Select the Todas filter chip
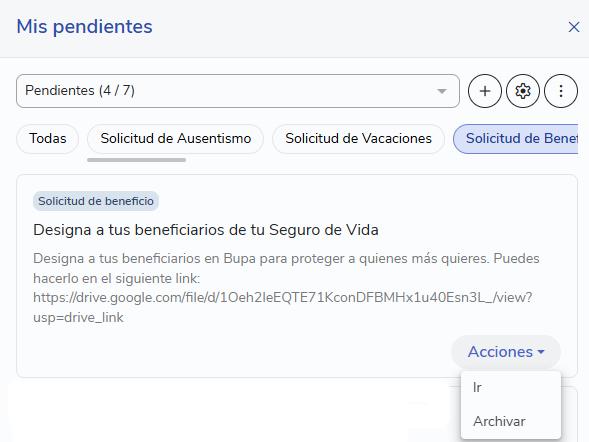This screenshot has width=589, height=442. click(x=48, y=139)
